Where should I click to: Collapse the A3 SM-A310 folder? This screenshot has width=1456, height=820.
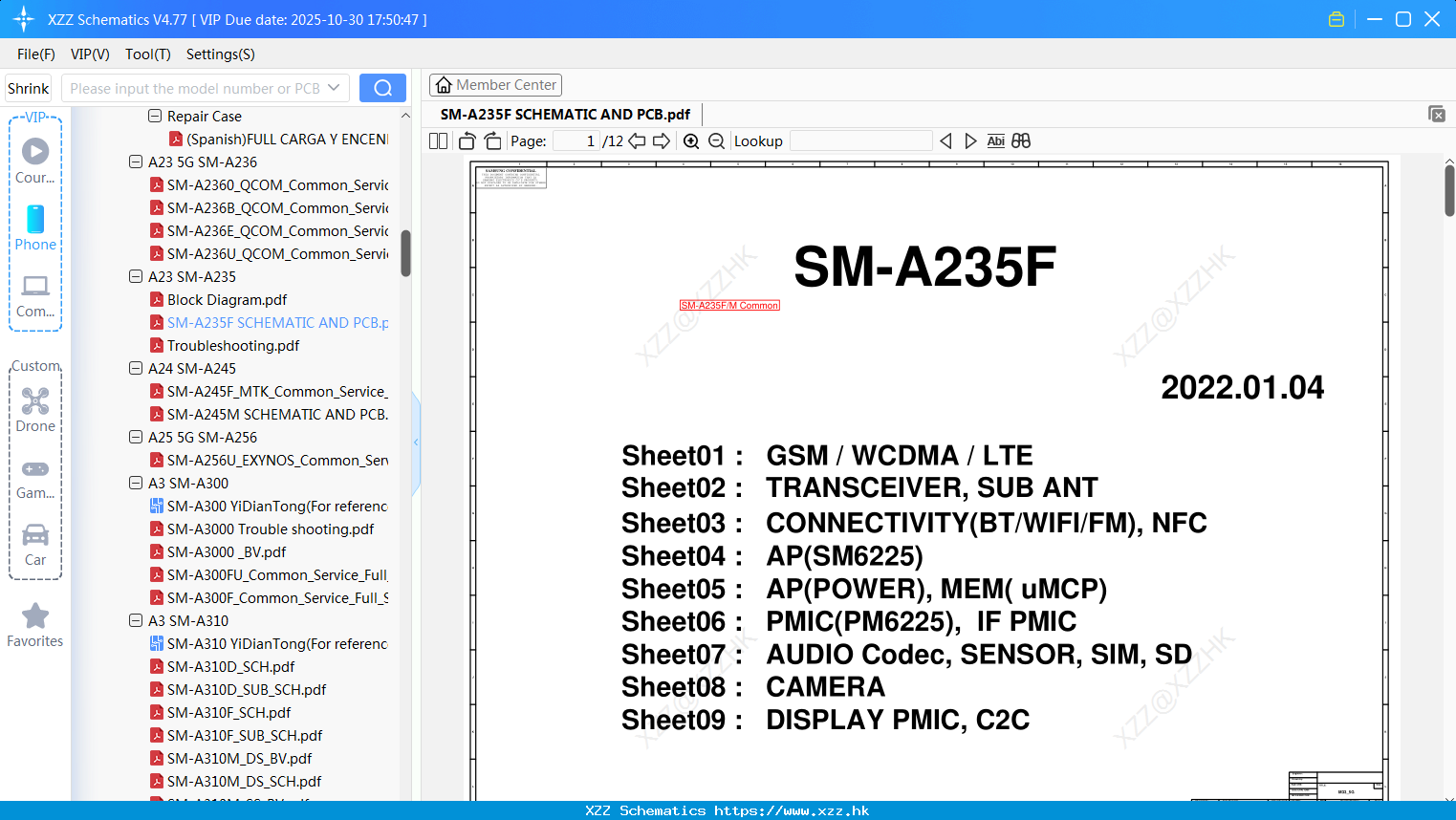pos(136,620)
